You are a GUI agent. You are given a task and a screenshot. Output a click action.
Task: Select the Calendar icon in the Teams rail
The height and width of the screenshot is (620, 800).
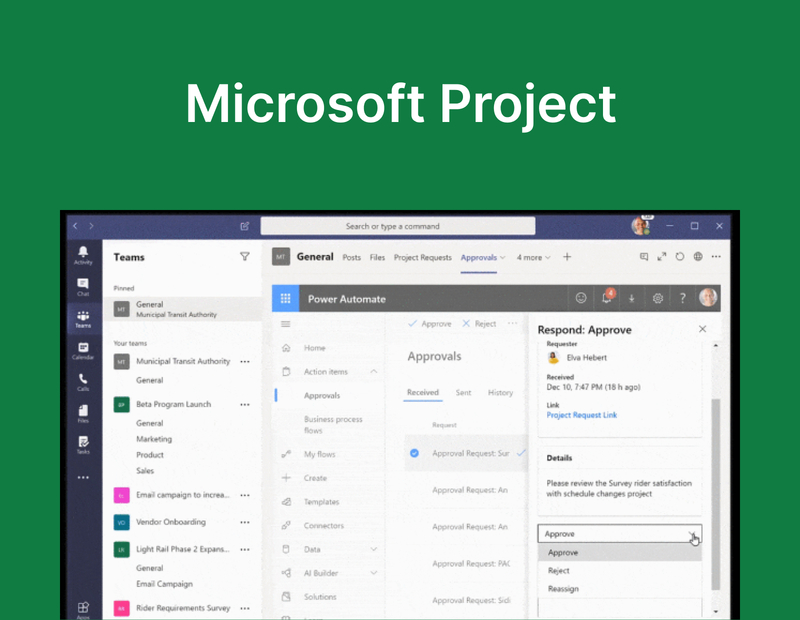83,351
